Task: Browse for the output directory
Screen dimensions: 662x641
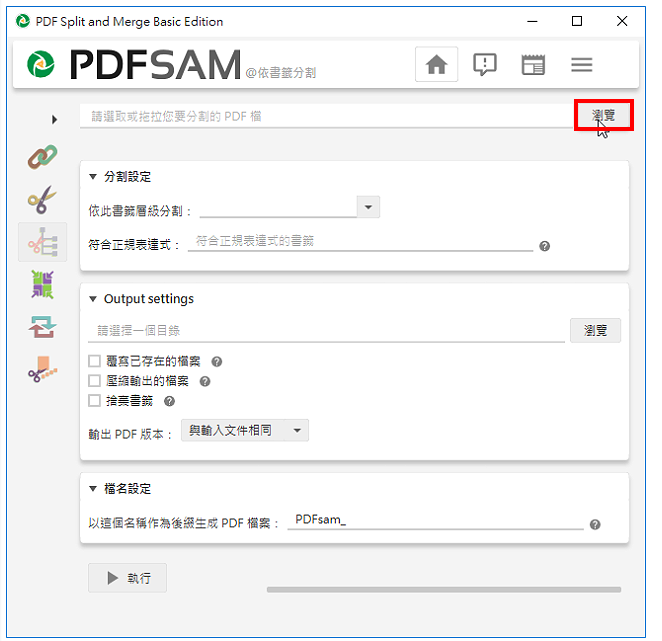Action: coord(595,330)
